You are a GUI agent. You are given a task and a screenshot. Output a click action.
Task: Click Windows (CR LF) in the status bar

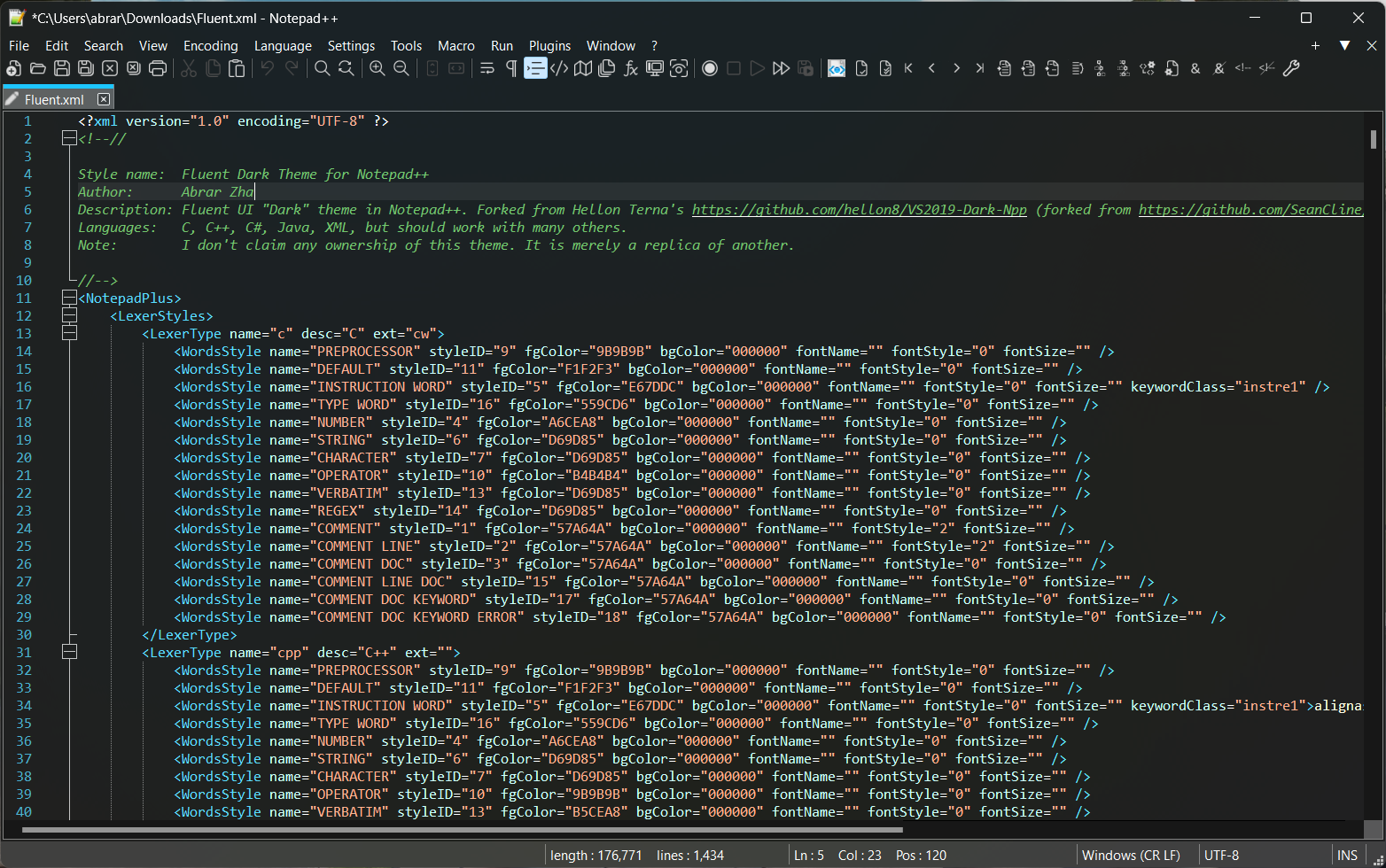tap(1131, 855)
